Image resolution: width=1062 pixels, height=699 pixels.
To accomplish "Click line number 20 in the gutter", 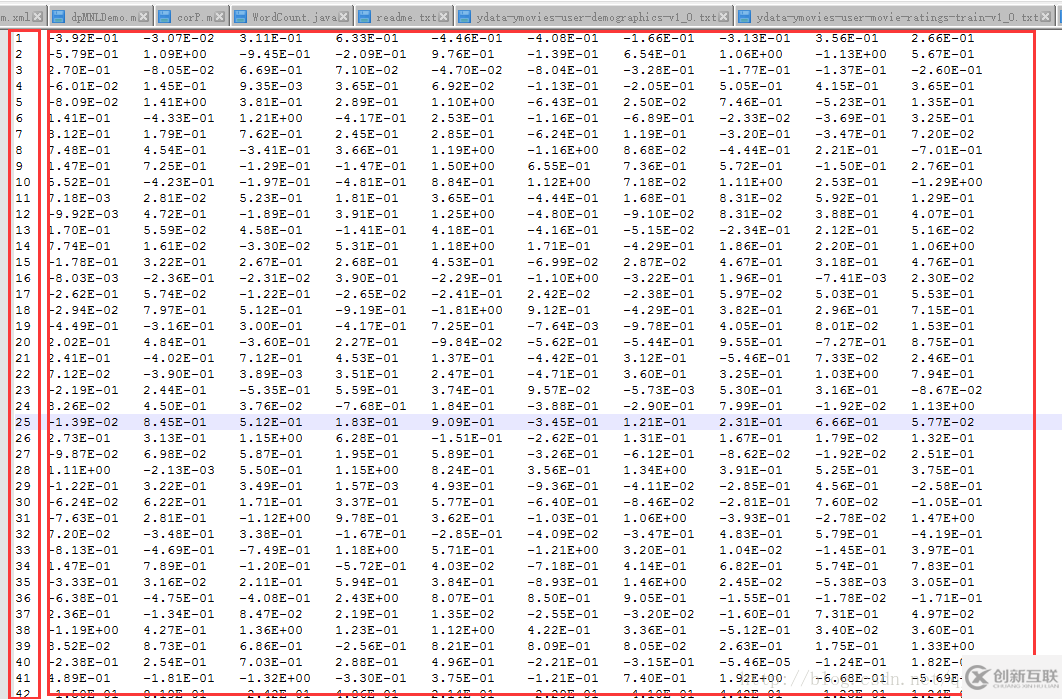I will (22, 342).
